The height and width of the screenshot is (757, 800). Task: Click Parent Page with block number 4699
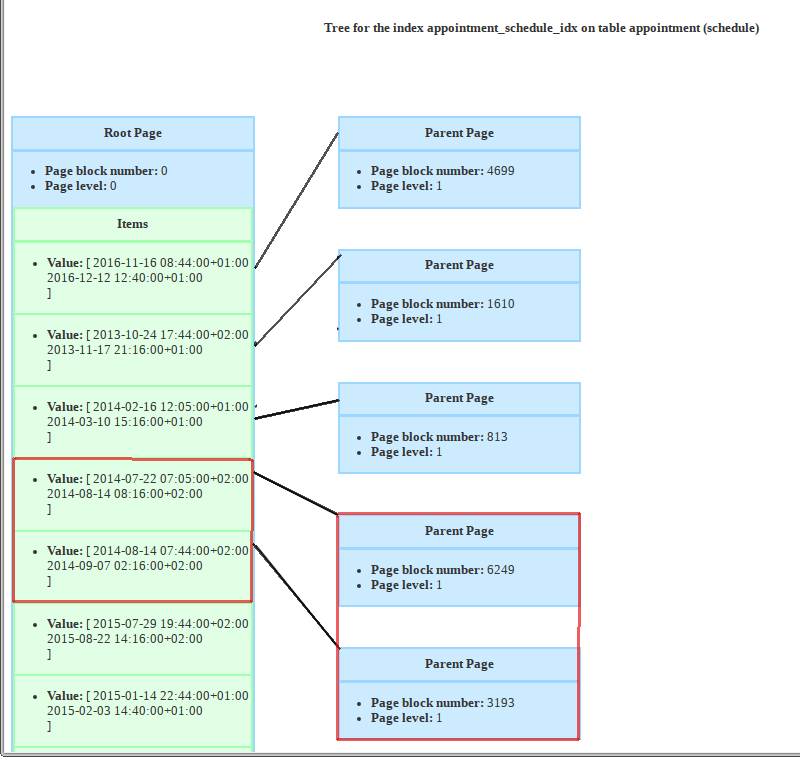459,162
